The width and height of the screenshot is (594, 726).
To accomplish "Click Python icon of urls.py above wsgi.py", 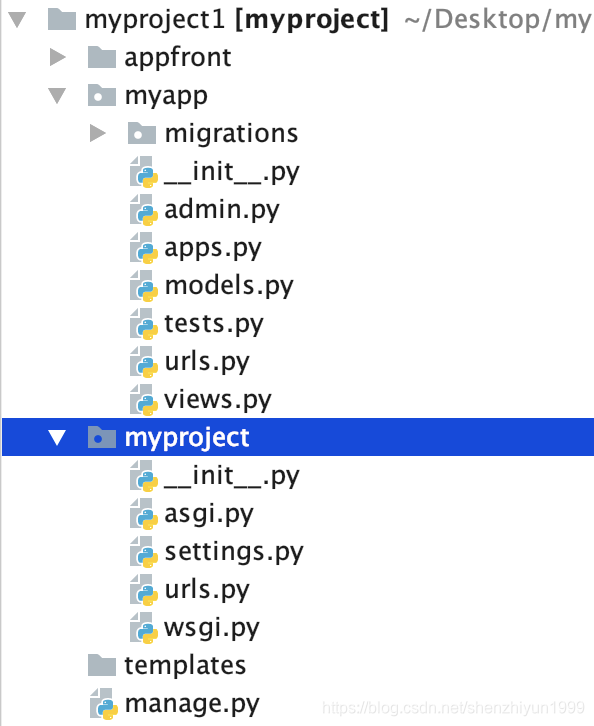I will (x=144, y=589).
